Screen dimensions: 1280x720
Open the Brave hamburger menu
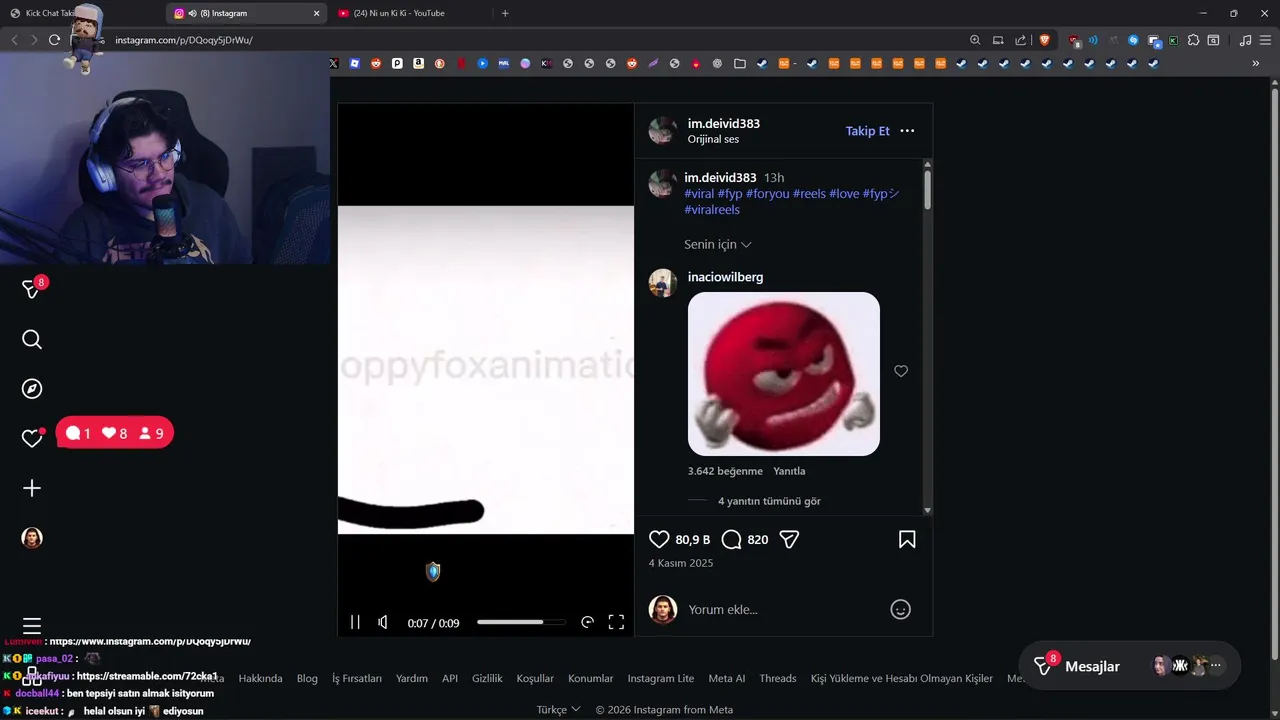click(x=1266, y=40)
